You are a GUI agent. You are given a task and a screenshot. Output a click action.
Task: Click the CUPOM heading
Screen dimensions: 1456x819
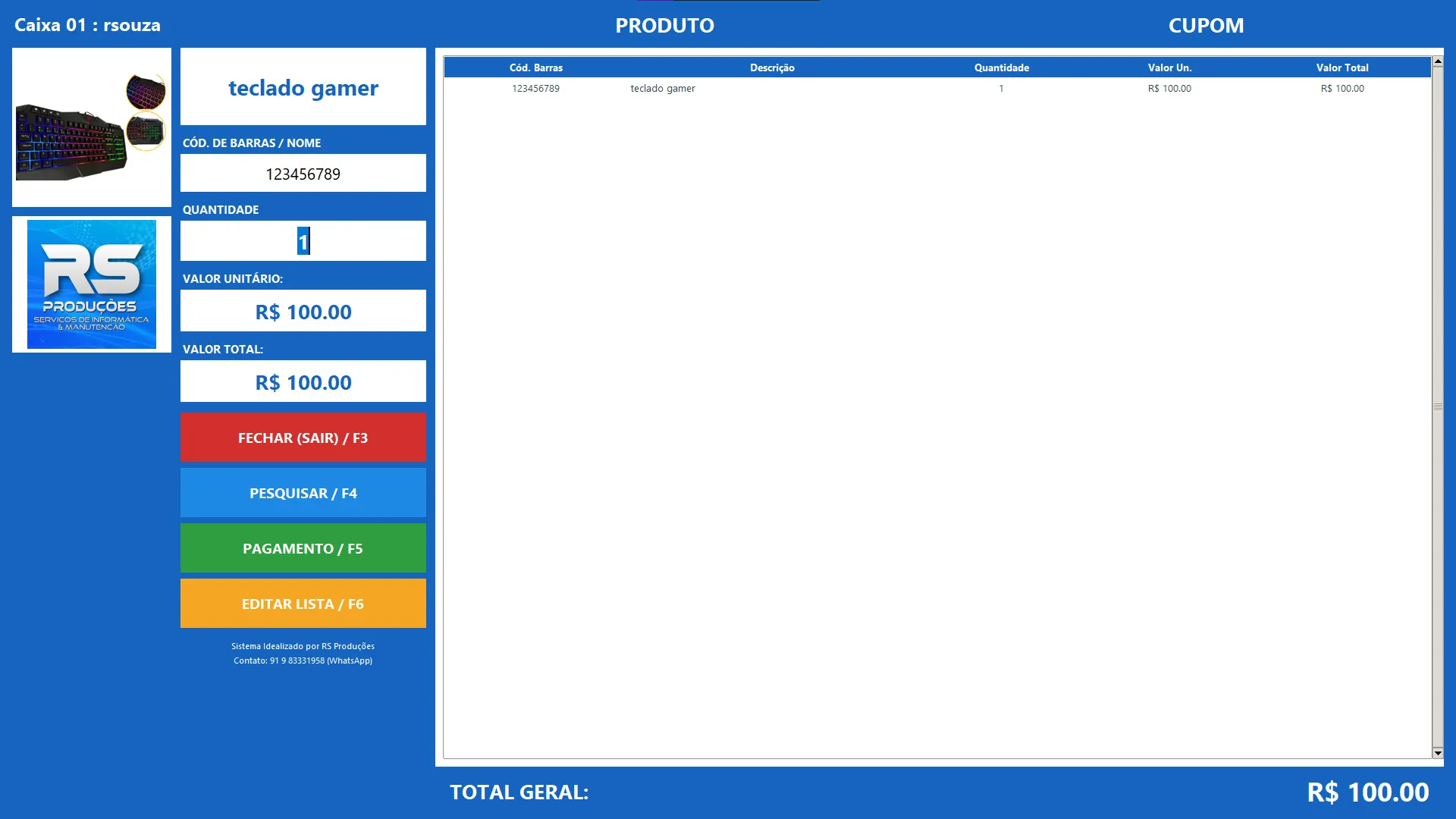(1206, 25)
